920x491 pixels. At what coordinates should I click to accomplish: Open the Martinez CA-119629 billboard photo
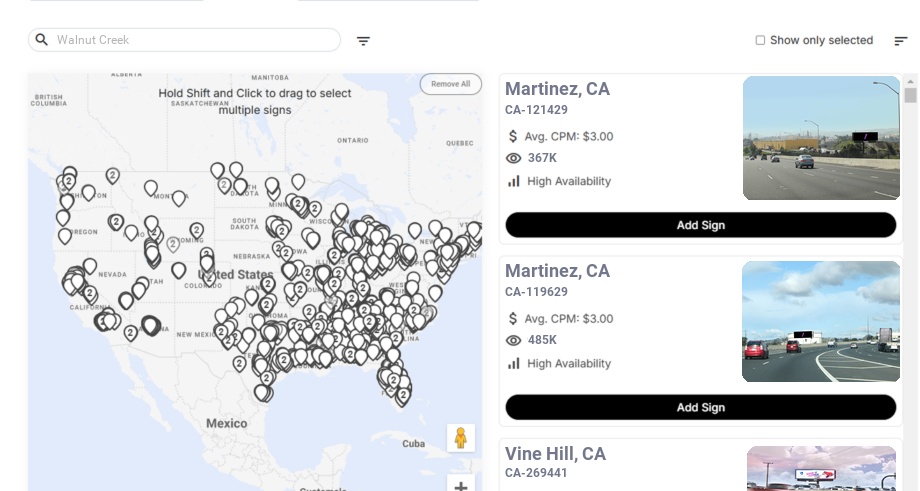point(821,321)
